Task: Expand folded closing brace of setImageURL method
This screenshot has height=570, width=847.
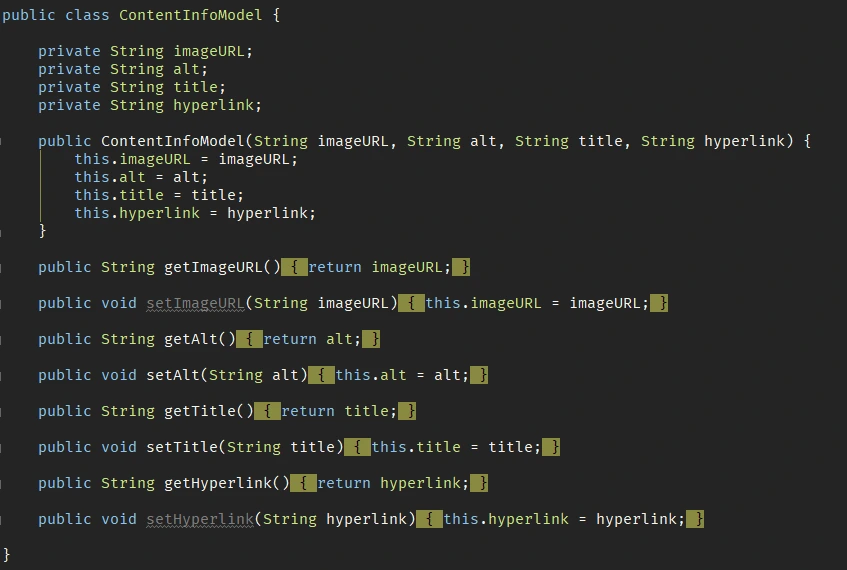Action: (659, 303)
